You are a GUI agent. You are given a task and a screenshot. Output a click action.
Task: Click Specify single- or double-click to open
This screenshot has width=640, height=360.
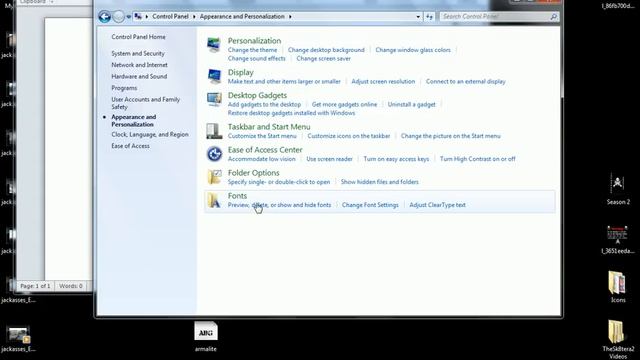279,182
